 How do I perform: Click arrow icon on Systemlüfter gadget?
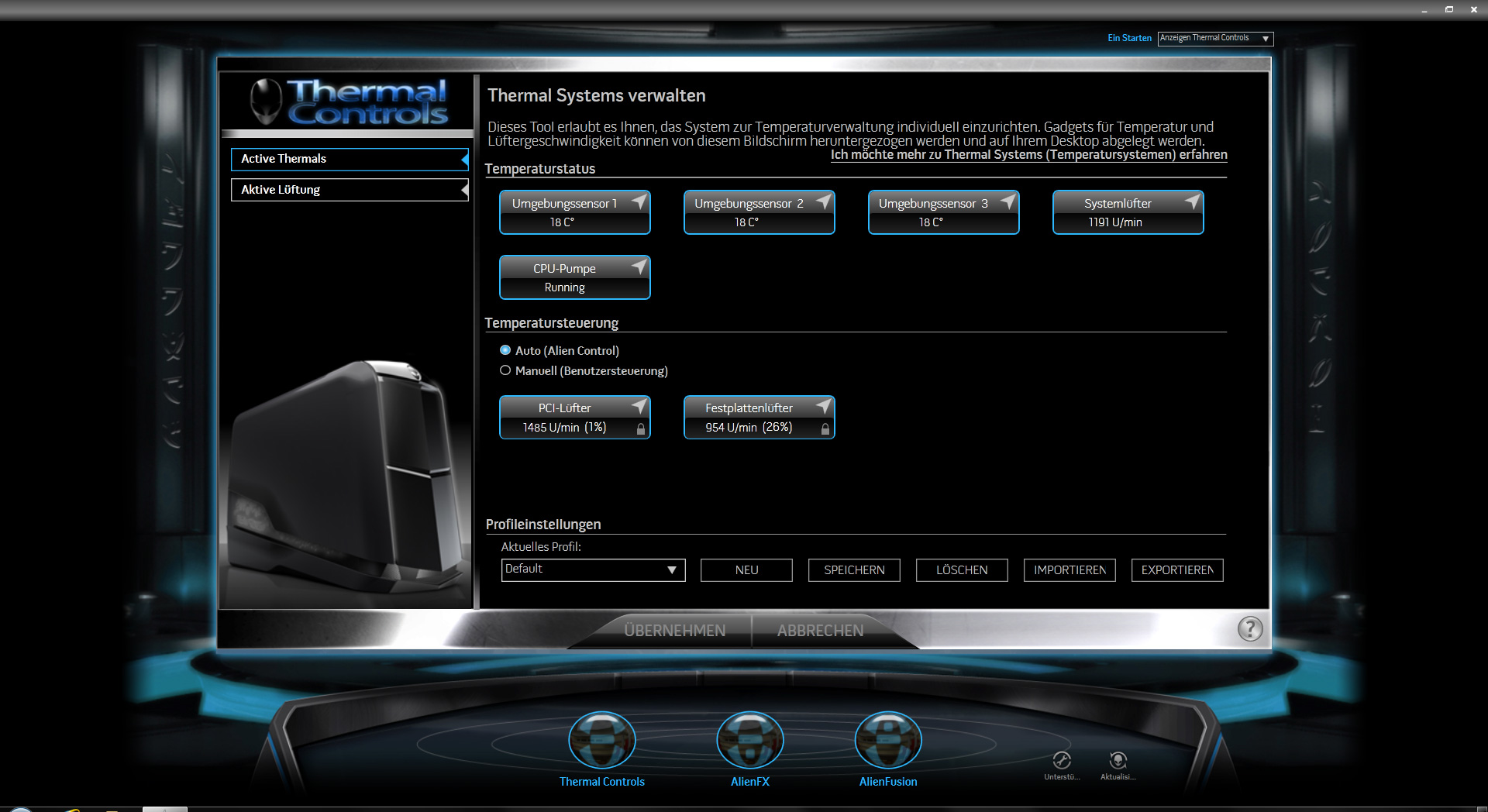coord(1192,201)
